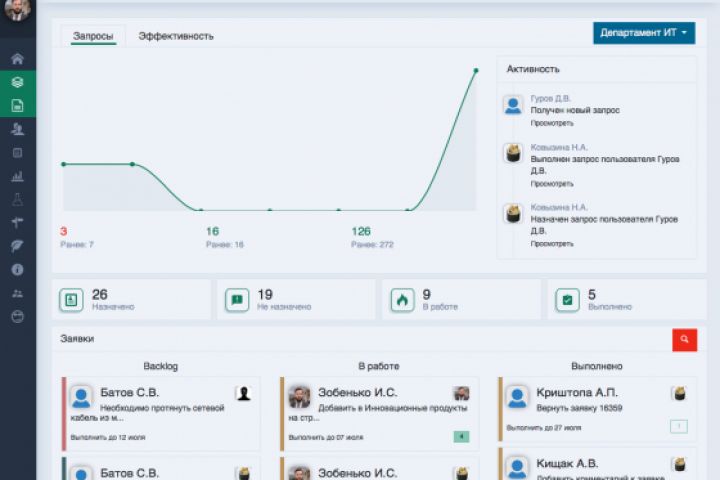Click the green value 16 statistic
Screen dimensions: 720x480
pos(213,231)
